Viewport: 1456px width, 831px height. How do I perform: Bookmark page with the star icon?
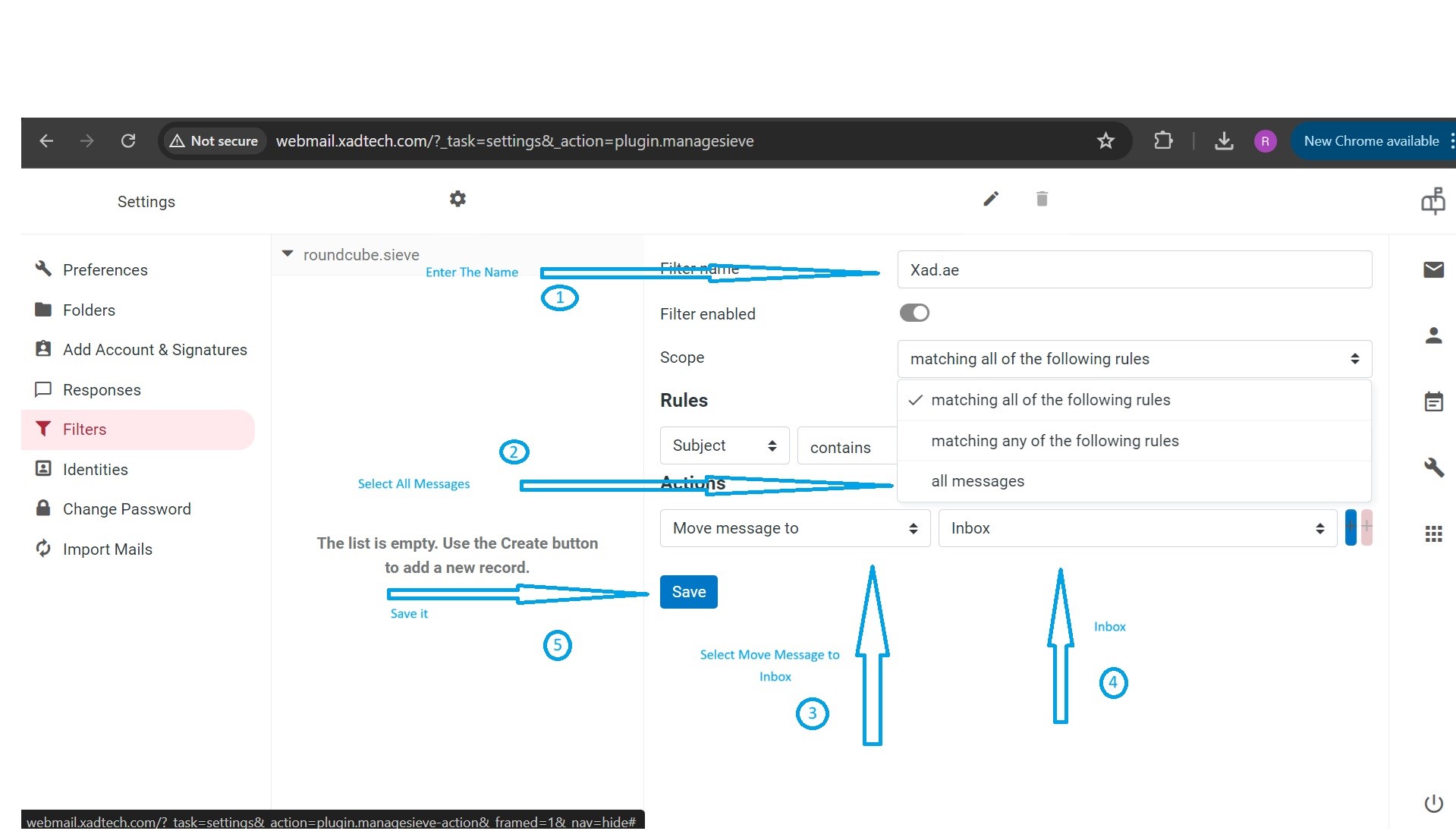point(1105,141)
